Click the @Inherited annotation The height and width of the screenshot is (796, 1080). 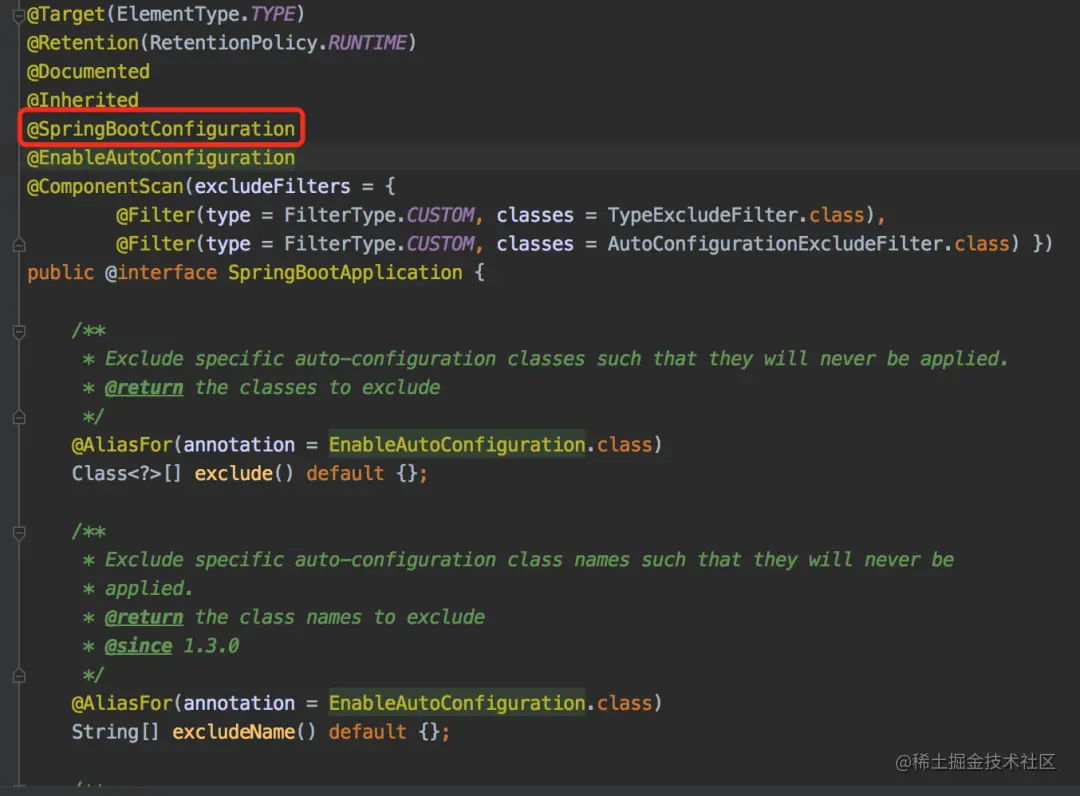point(83,101)
